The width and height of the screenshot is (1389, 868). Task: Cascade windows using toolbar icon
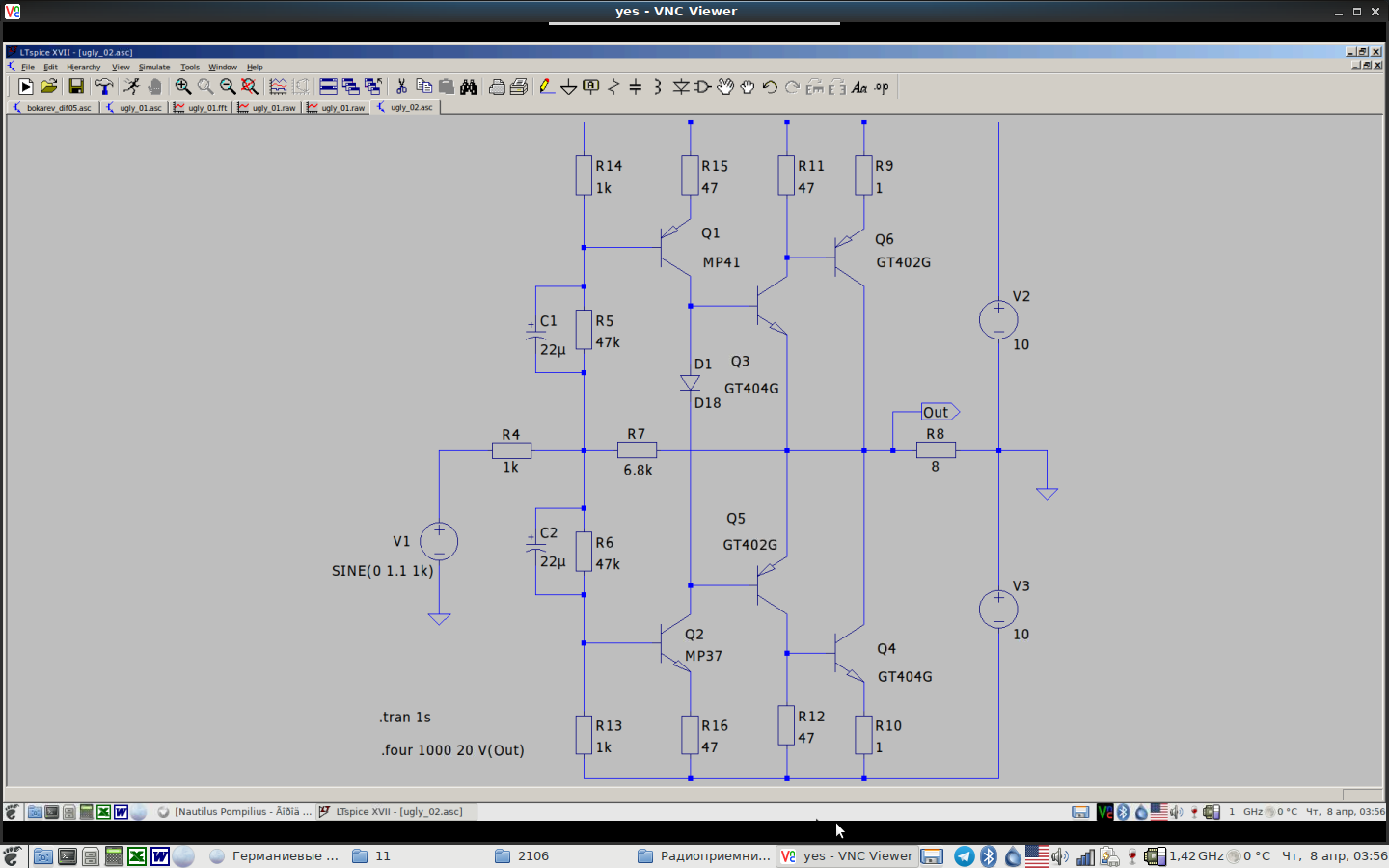pos(350,87)
